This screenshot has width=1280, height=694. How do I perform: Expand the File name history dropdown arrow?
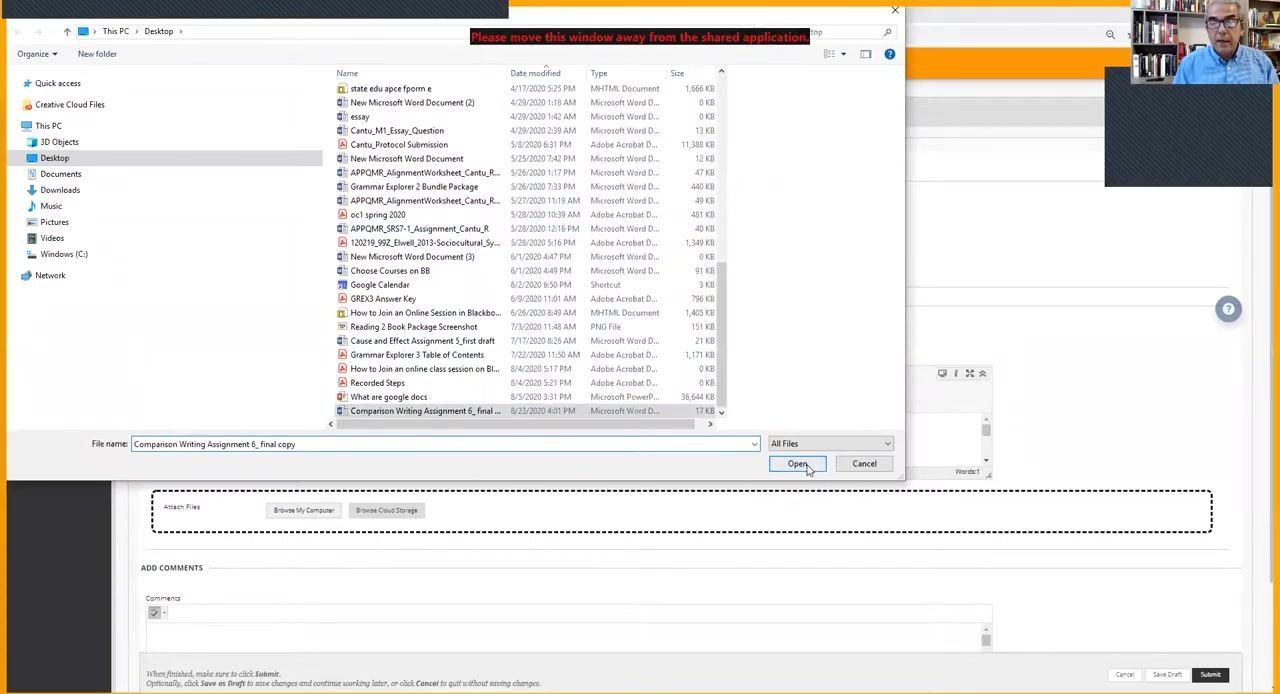[x=754, y=444]
